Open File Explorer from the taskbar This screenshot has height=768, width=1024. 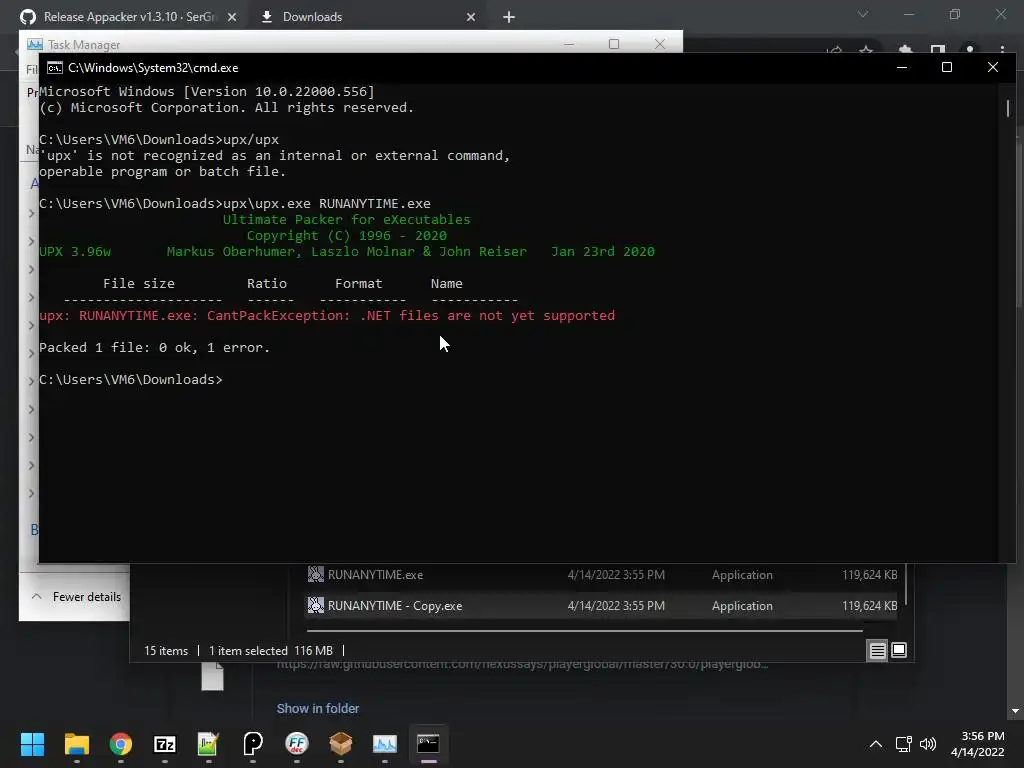[x=76, y=744]
